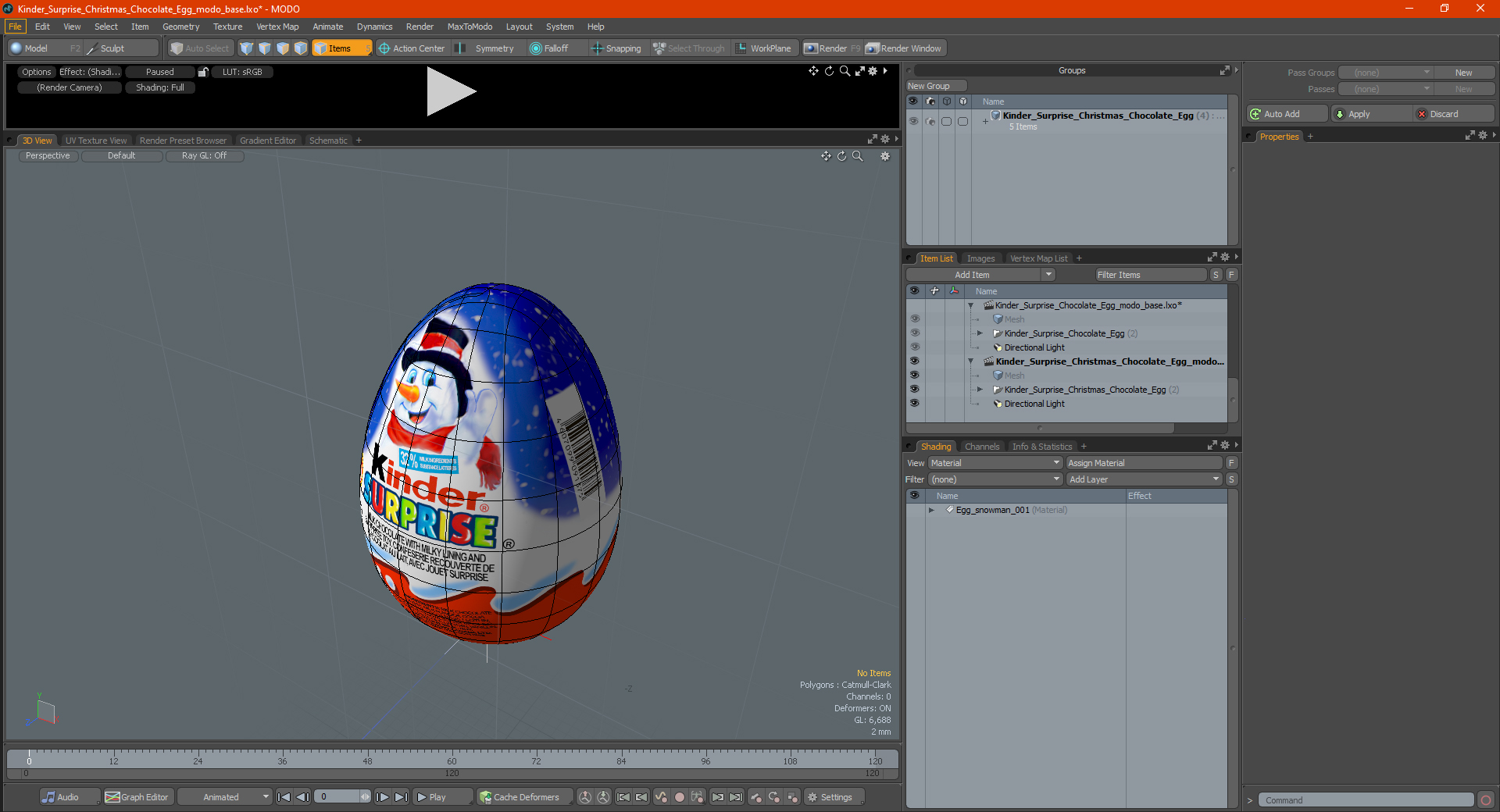This screenshot has height=812, width=1500.
Task: Toggle visibility of first Mesh item
Action: (x=914, y=319)
